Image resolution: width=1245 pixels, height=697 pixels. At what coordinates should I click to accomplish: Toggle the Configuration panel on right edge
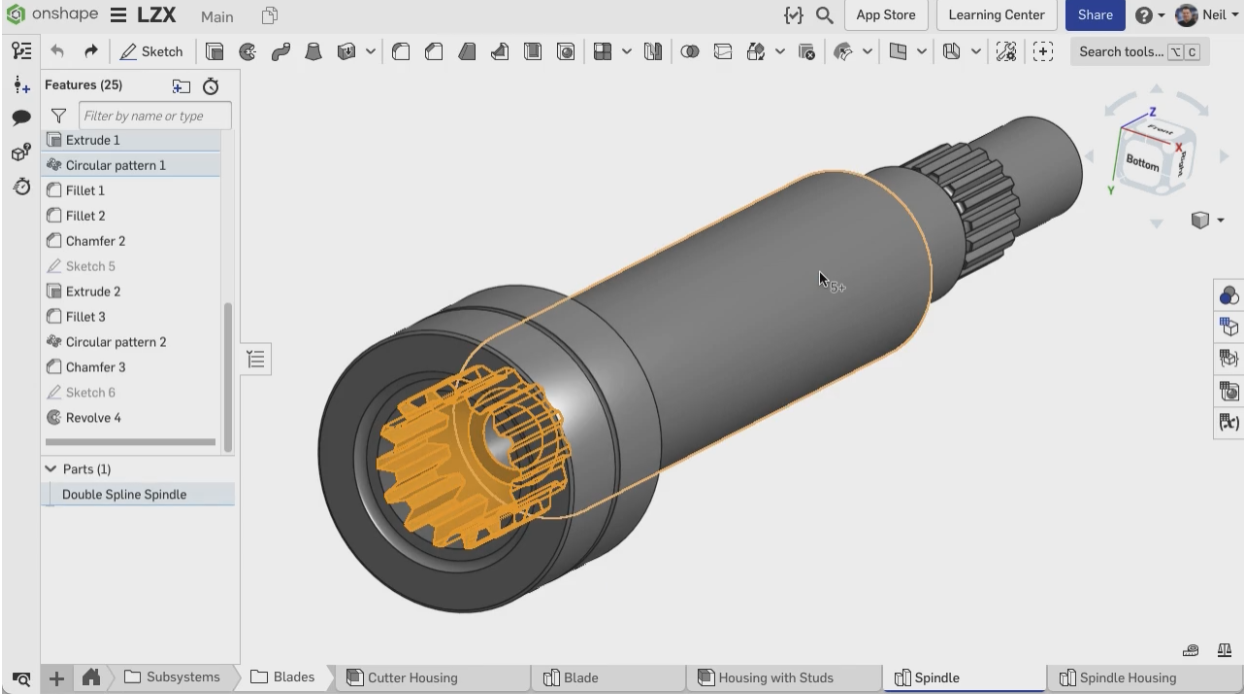pos(1228,327)
